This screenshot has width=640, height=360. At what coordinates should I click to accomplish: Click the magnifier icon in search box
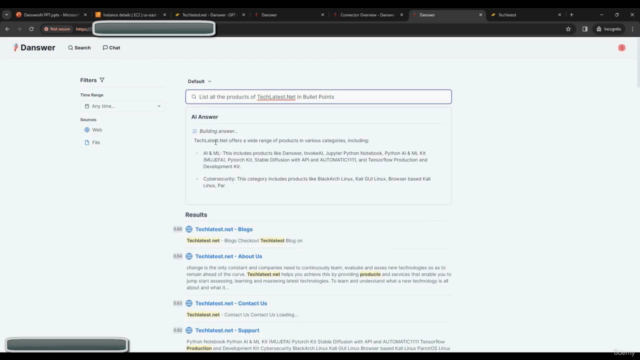click(x=194, y=97)
